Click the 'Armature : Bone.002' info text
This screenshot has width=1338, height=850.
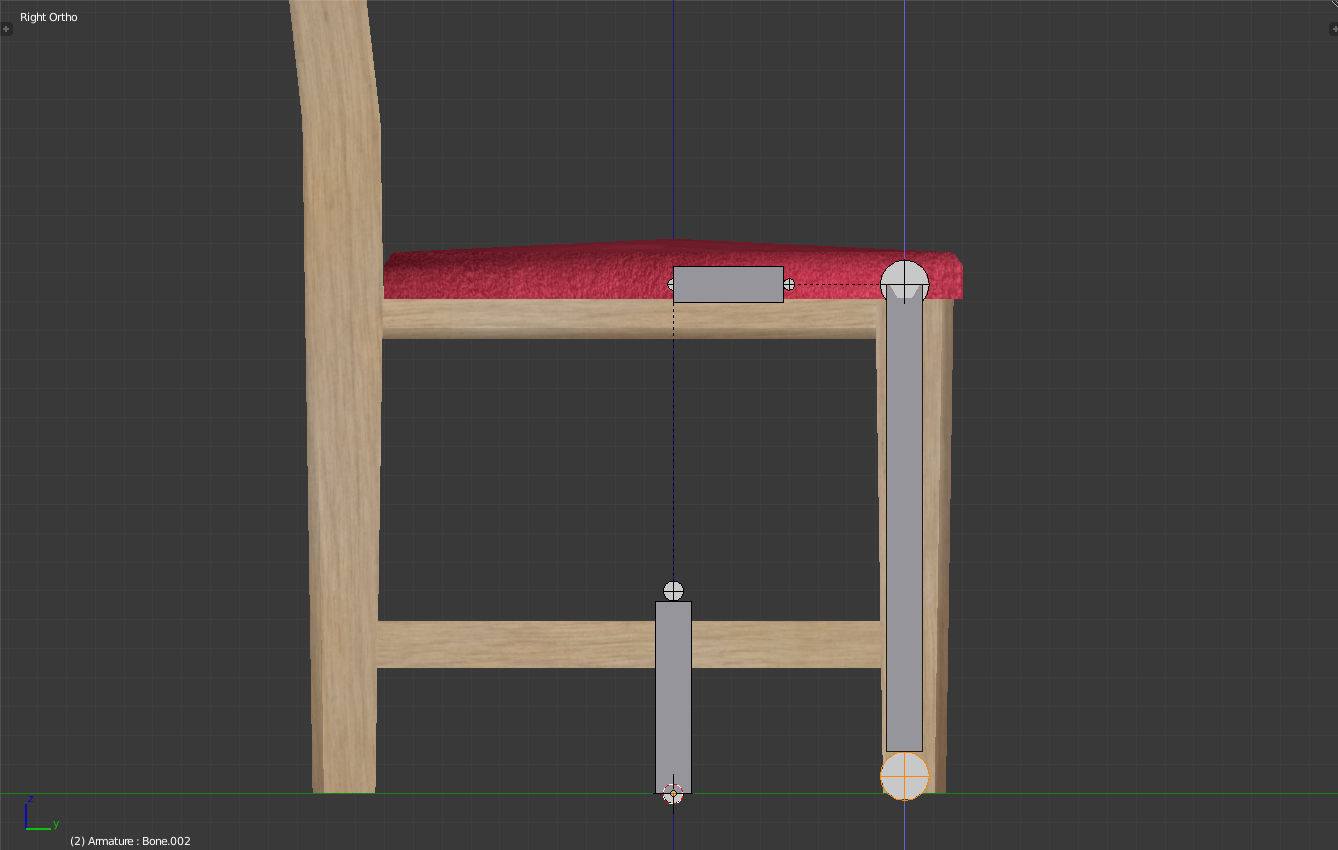click(x=130, y=841)
